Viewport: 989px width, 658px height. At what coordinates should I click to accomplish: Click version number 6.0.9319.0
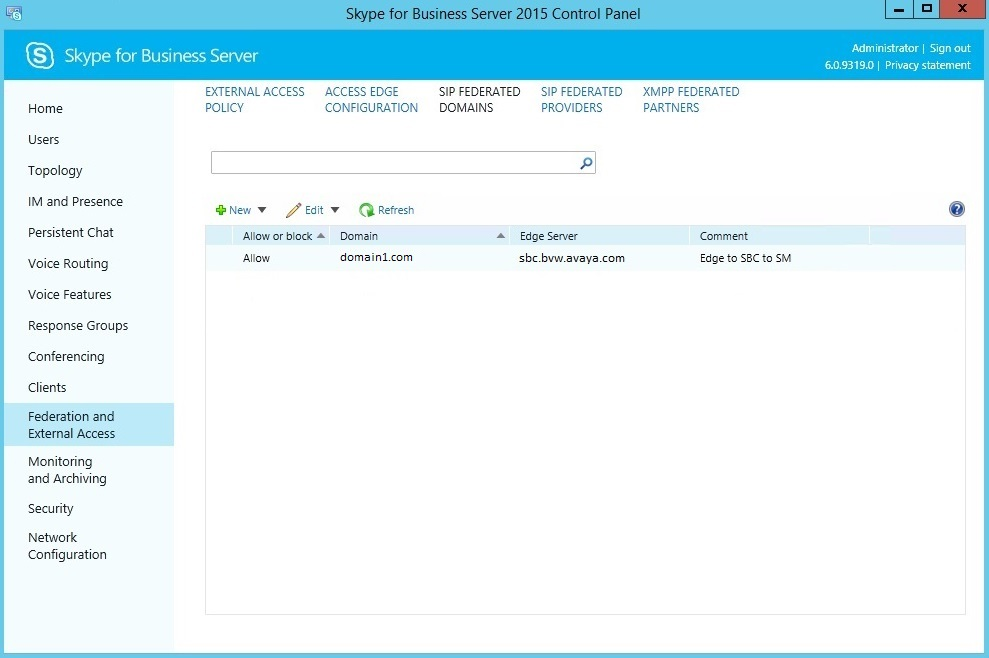pos(849,65)
